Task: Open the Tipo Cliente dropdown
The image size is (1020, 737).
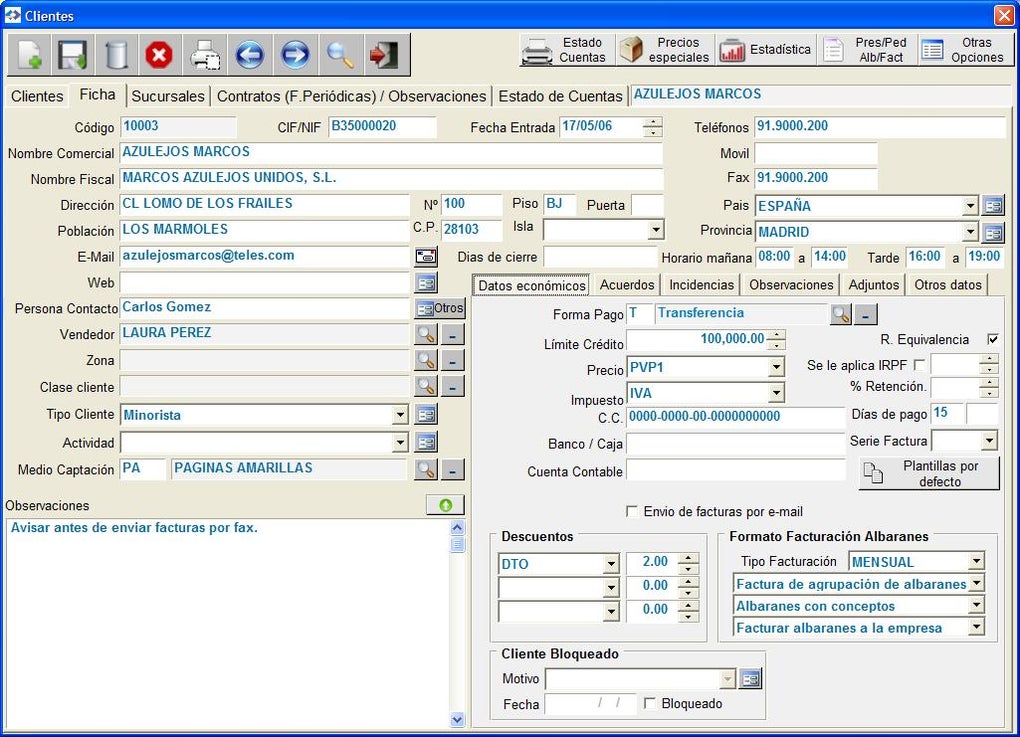Action: click(x=399, y=414)
